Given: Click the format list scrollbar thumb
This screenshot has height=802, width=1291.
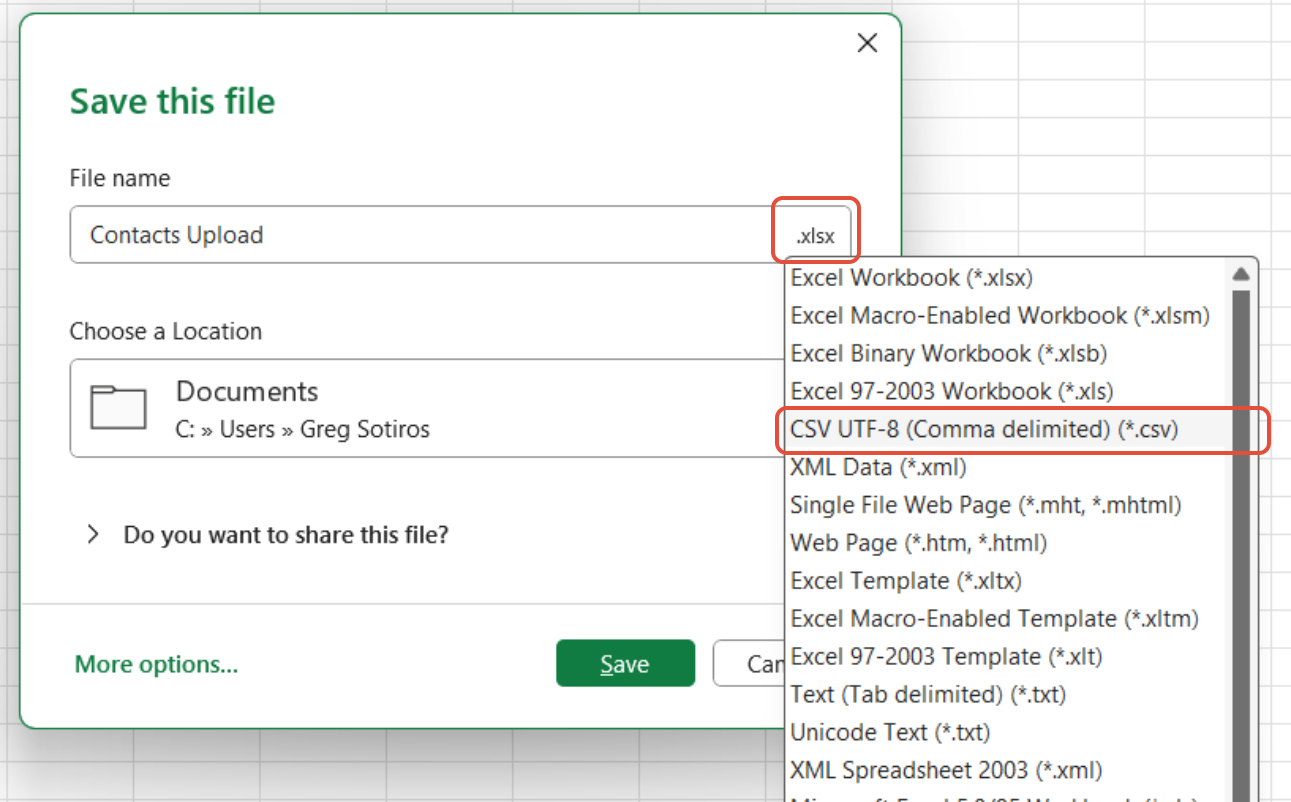Looking at the screenshot, I should click(1241, 545).
